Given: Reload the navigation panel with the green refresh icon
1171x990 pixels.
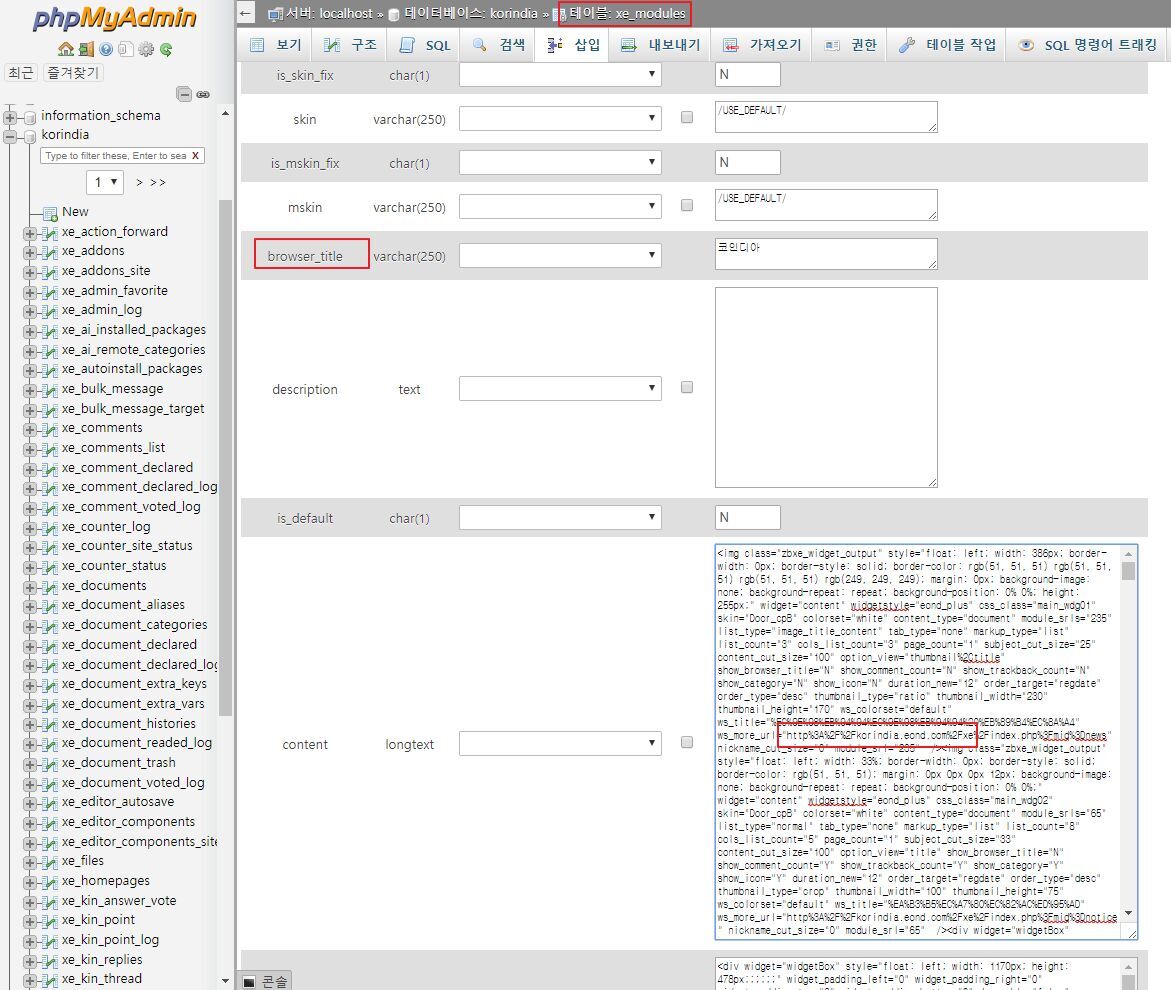Looking at the screenshot, I should (166, 49).
